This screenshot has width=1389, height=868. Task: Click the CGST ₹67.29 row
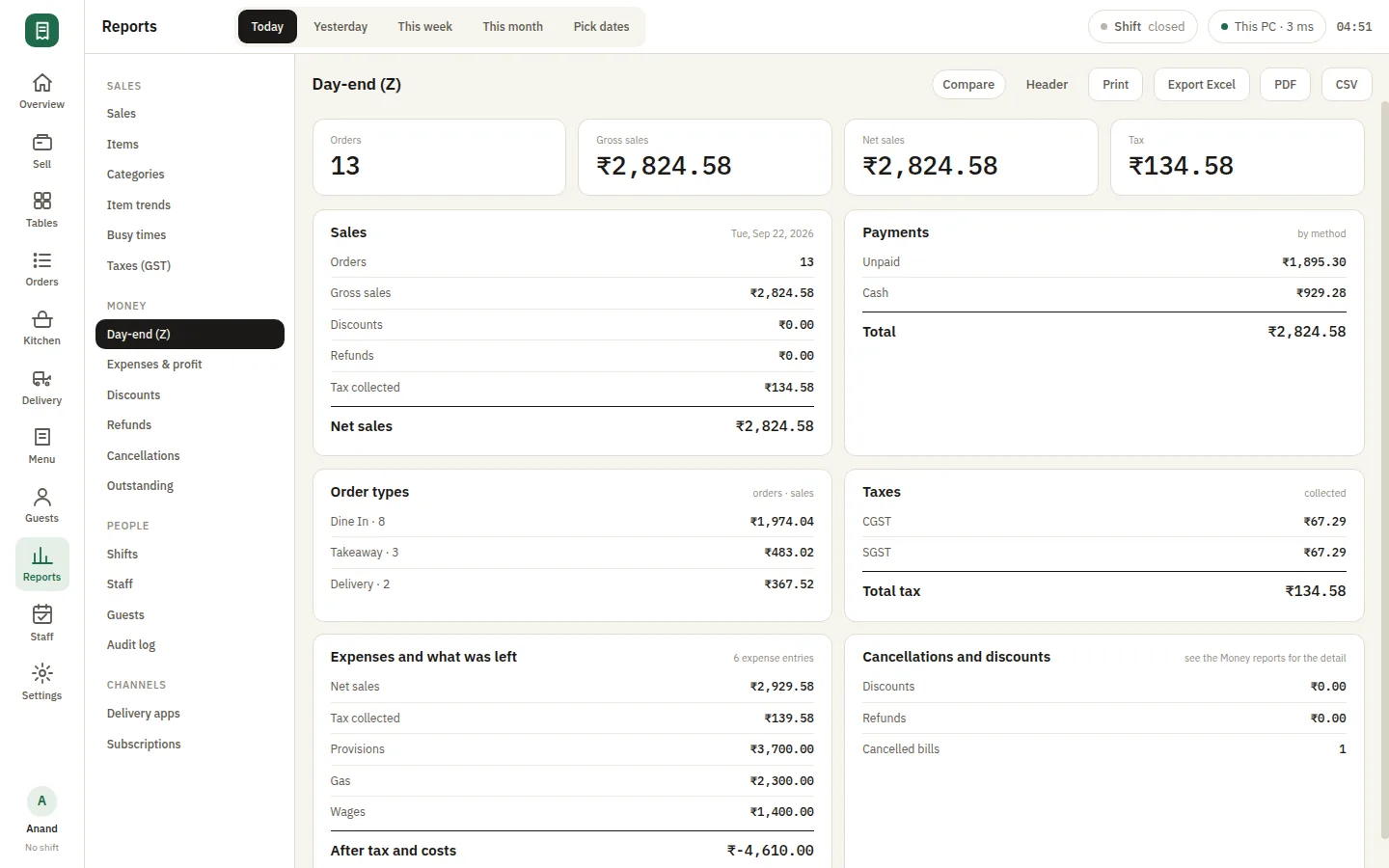1104,522
